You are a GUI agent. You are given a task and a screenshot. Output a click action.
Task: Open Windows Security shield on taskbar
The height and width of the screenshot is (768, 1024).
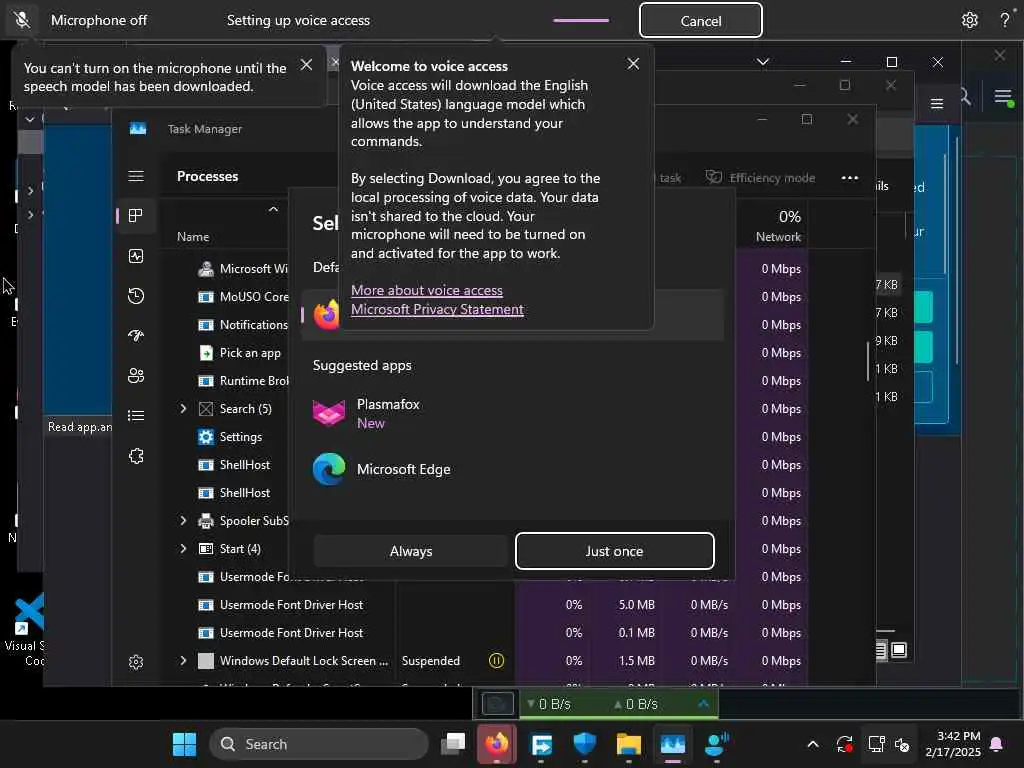(584, 744)
